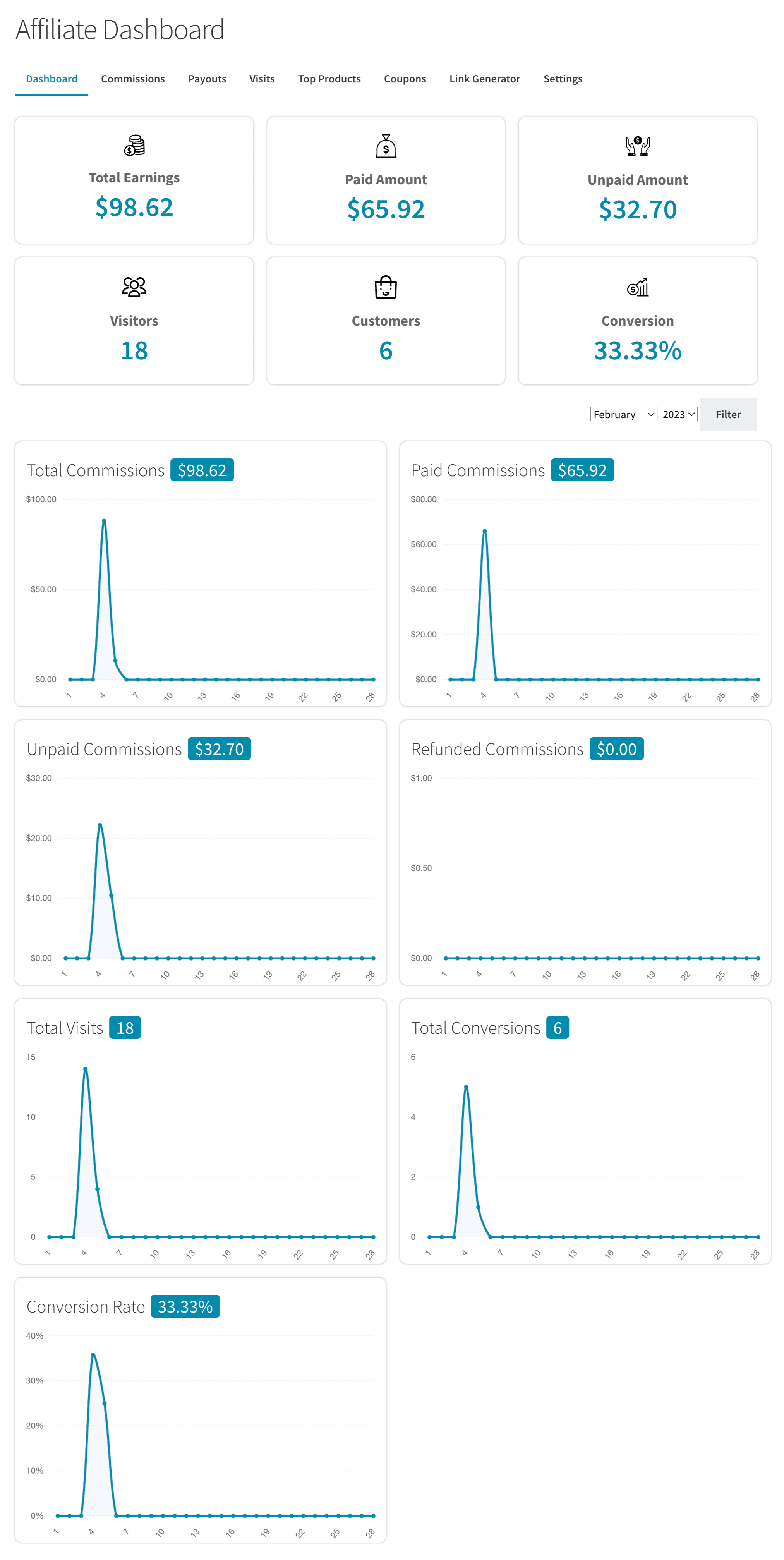Open the Link Generator tab

click(x=484, y=79)
